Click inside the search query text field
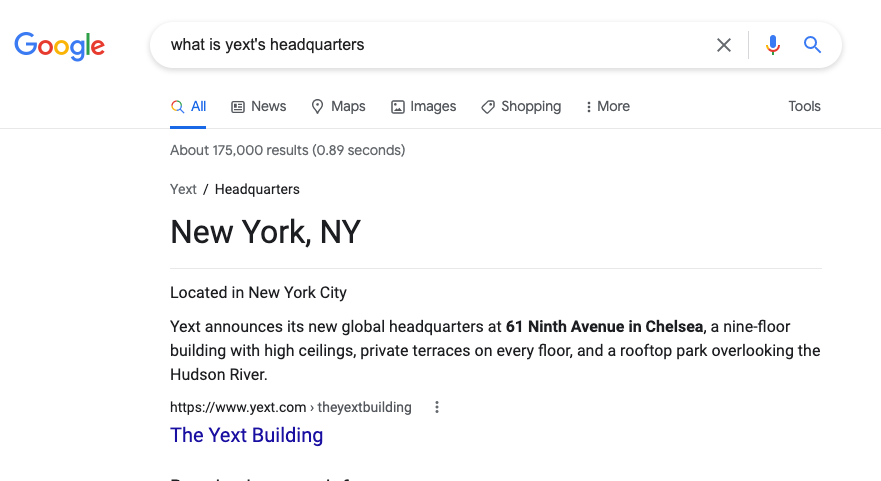Viewport: 881px width, 481px height. pos(427,45)
